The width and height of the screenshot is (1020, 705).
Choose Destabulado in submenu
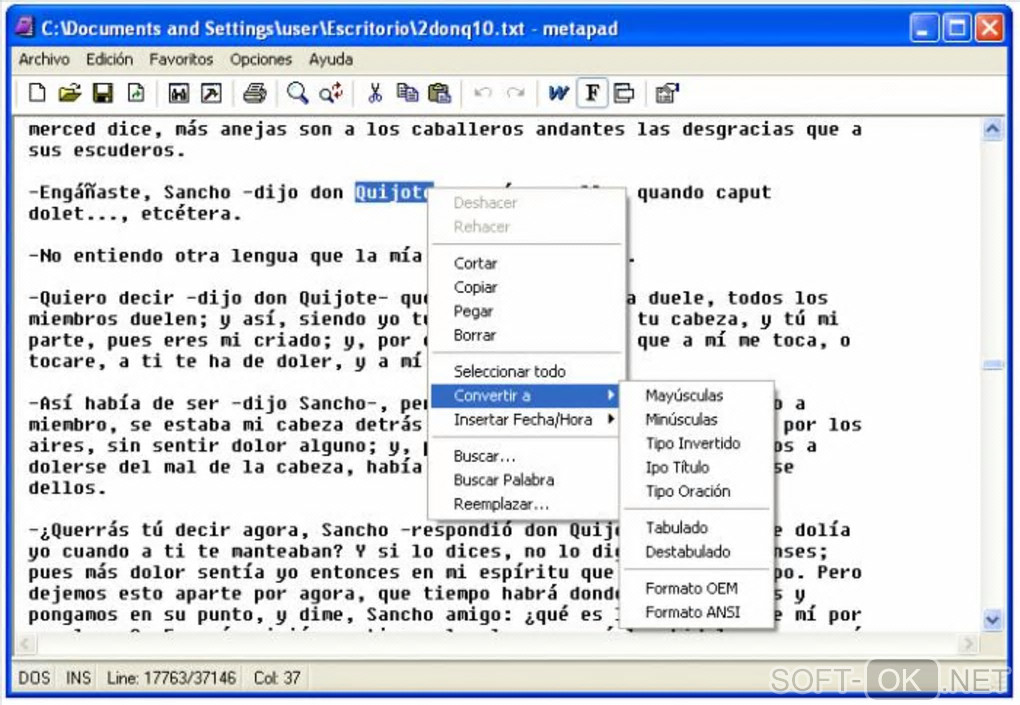(x=697, y=552)
